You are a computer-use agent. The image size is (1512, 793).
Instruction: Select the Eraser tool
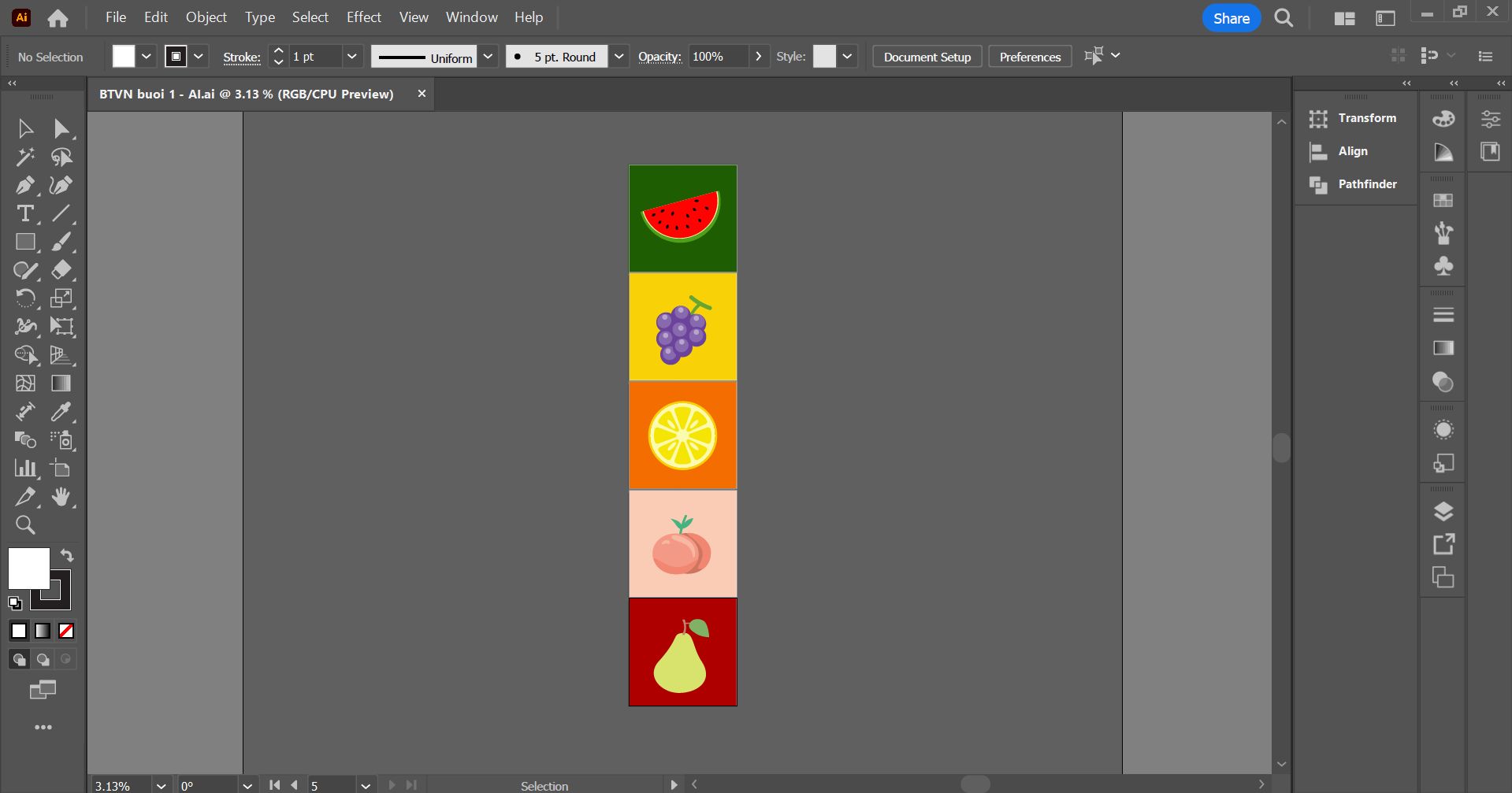[61, 270]
